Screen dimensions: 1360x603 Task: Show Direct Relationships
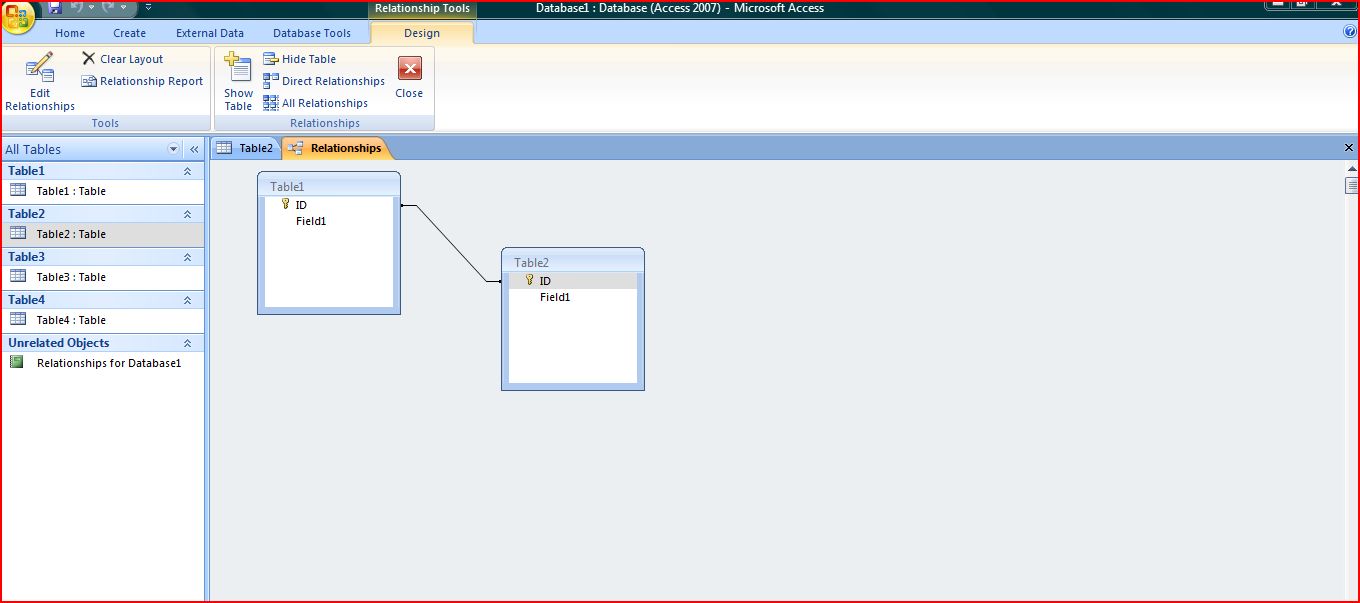[x=324, y=81]
